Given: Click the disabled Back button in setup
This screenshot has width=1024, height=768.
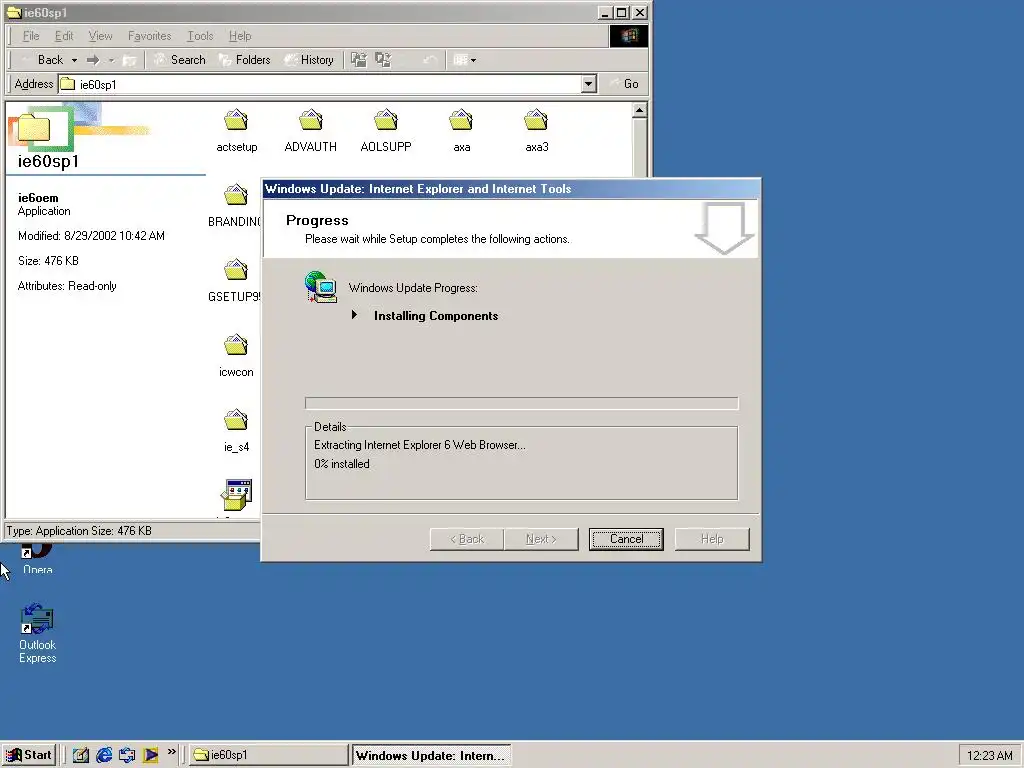Looking at the screenshot, I should point(466,539).
